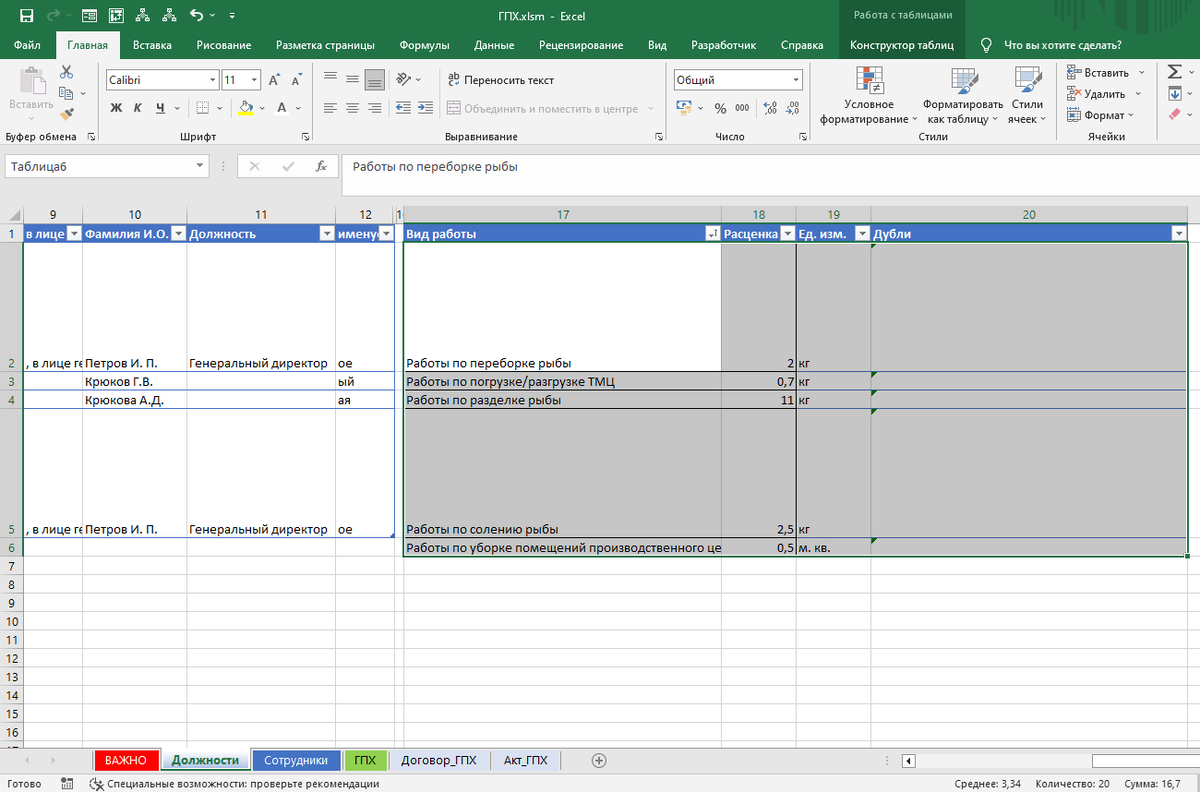Screen dimensions: 1200x792
Task: Open the Разработчик ribbon tab
Action: coord(723,45)
